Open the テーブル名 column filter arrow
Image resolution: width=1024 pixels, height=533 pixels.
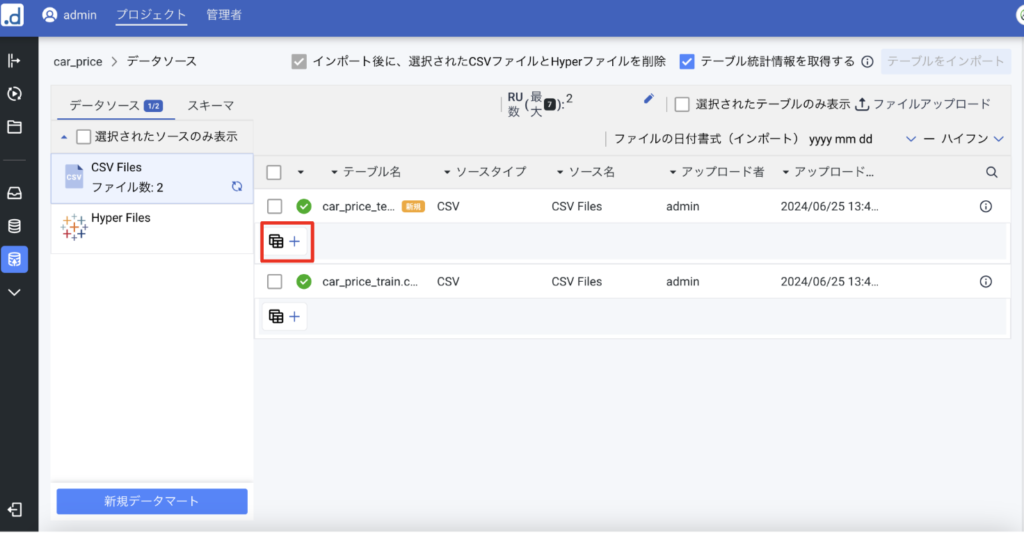[x=334, y=172]
